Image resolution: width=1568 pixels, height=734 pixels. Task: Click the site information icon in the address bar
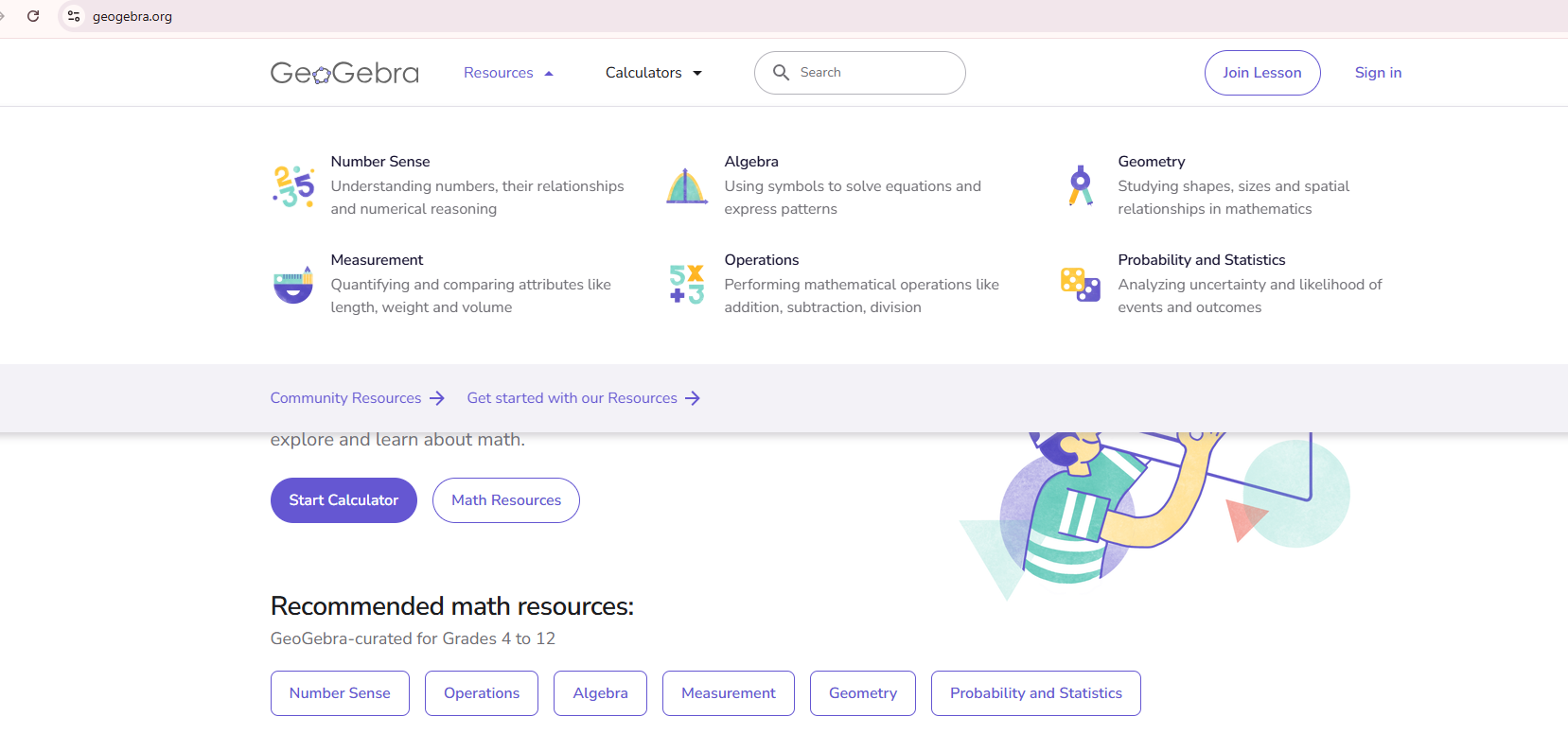[x=74, y=16]
